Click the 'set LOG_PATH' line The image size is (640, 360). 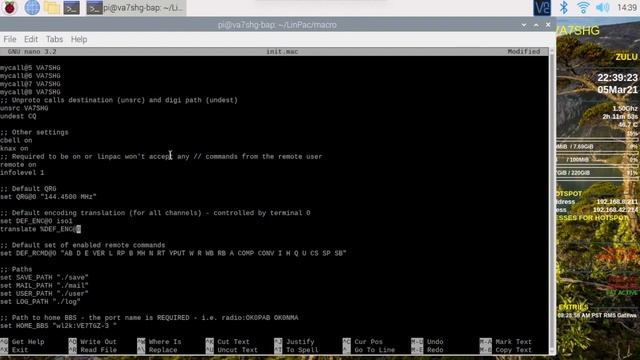click(x=40, y=302)
